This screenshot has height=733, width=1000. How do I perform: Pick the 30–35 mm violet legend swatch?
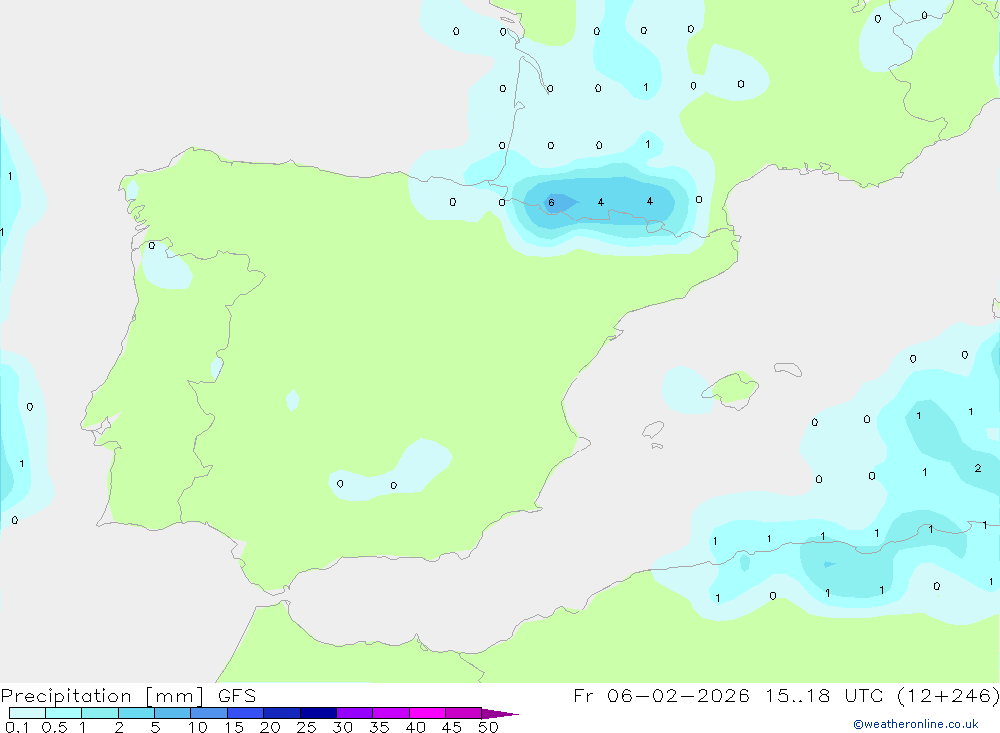click(355, 713)
